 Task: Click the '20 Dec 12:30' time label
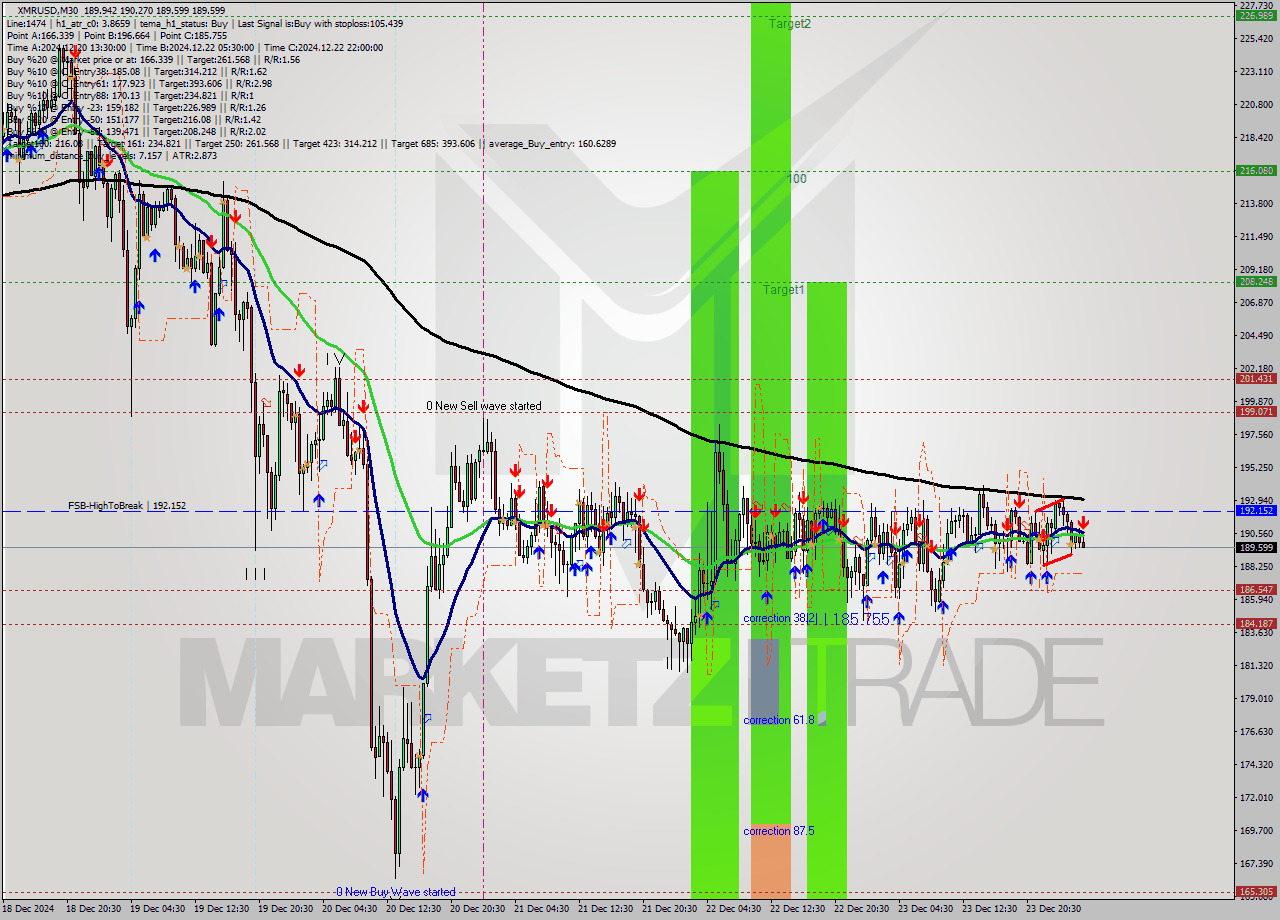tap(414, 909)
